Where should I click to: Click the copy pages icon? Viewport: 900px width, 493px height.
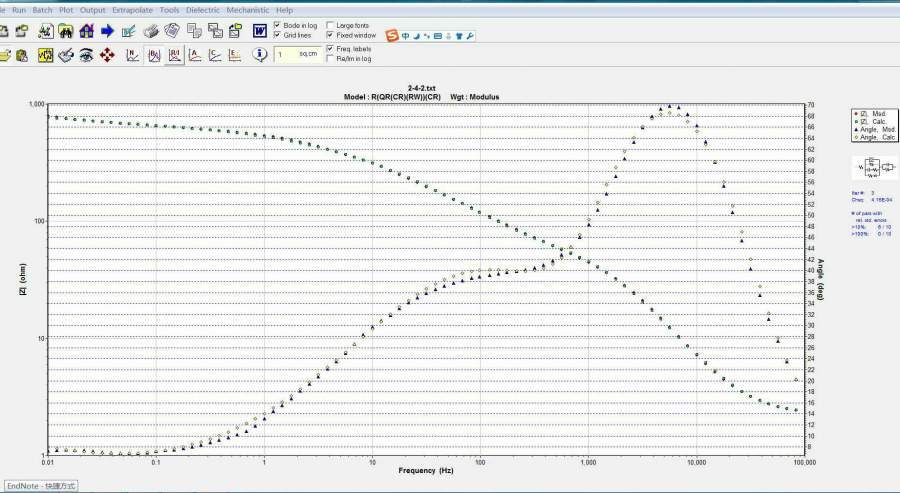click(195, 31)
